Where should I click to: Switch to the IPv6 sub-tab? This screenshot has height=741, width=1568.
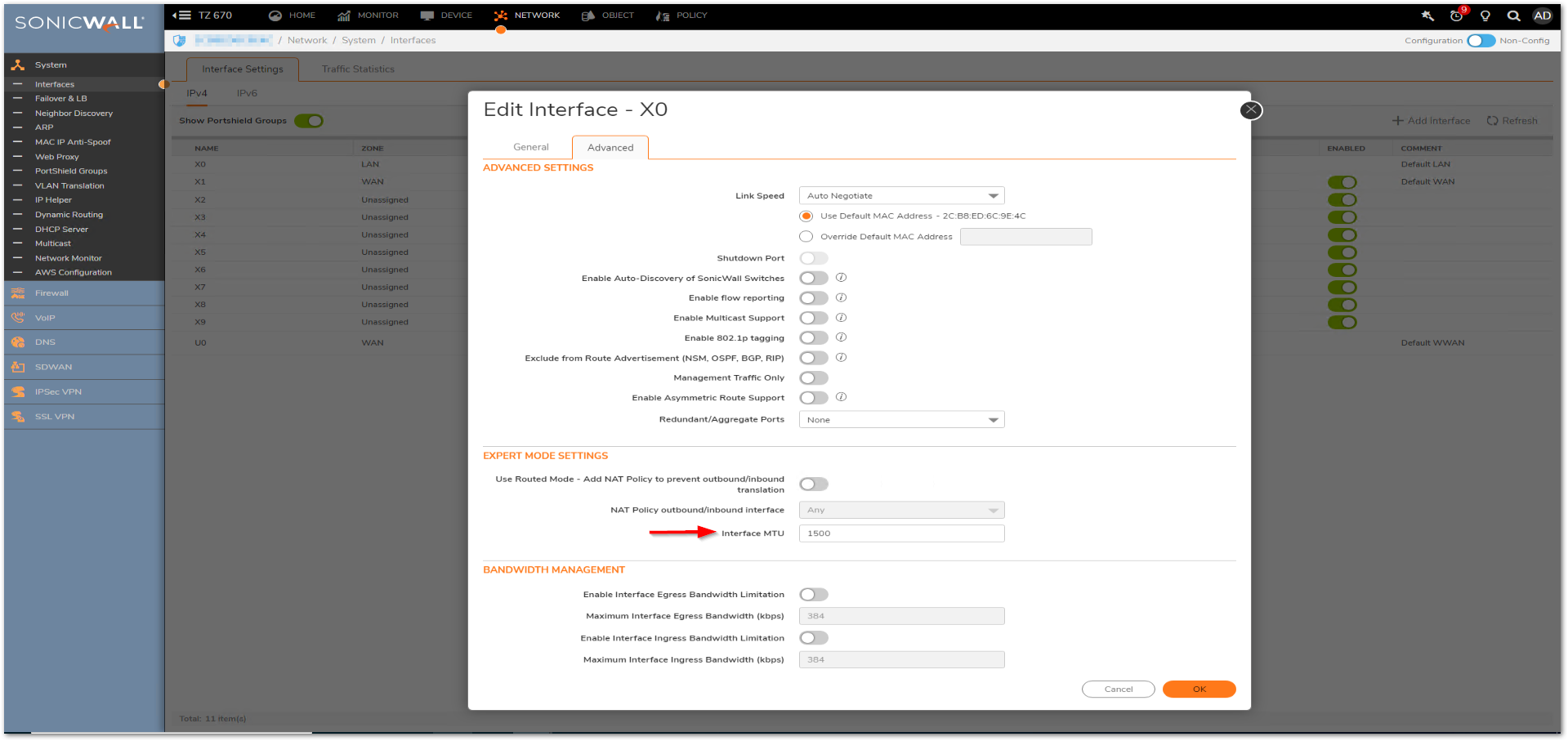pos(247,93)
